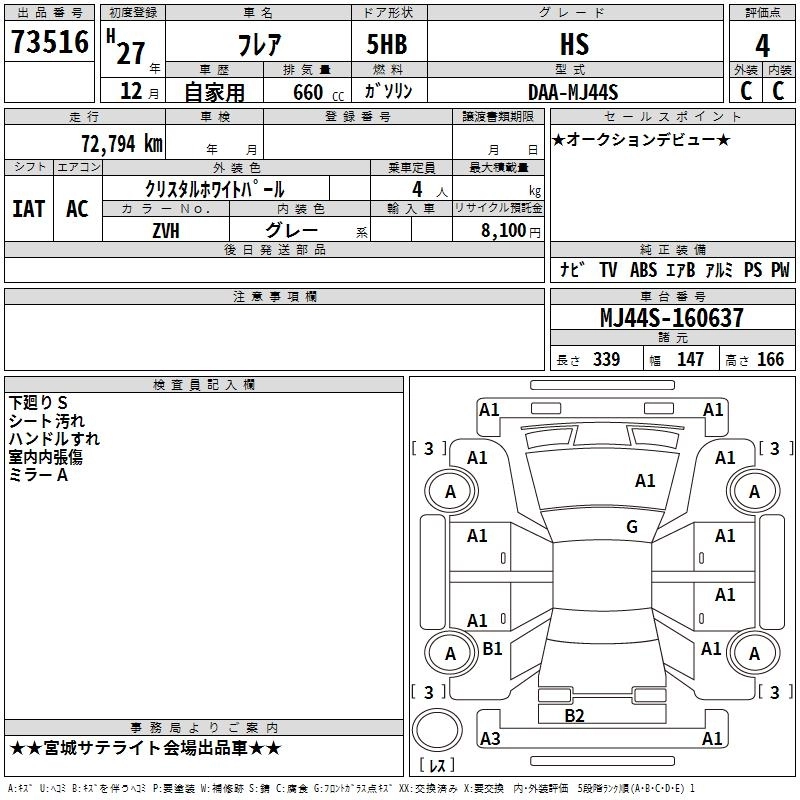Click the height value 166
Viewport: 800px width, 800px height.
point(770,359)
